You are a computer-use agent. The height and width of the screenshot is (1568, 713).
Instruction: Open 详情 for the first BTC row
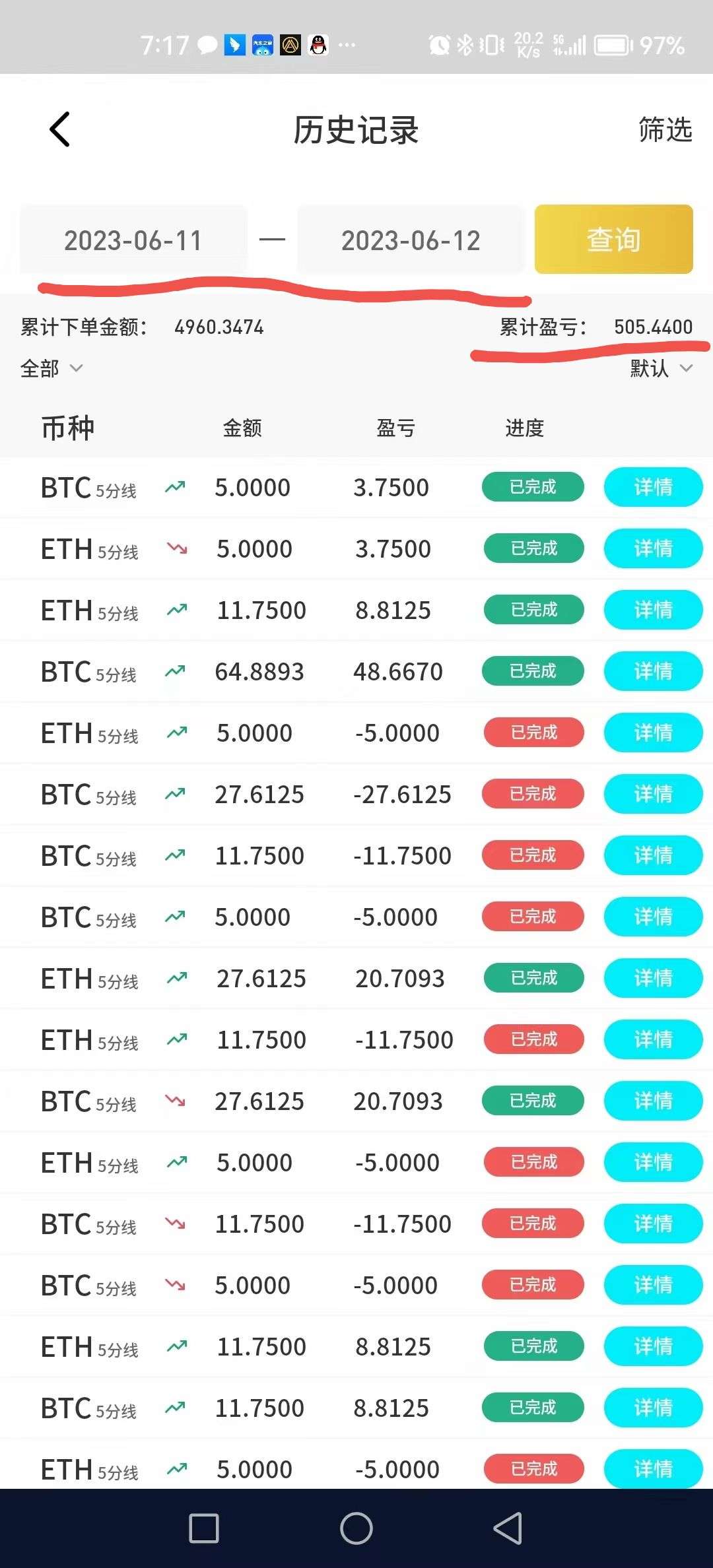click(653, 487)
